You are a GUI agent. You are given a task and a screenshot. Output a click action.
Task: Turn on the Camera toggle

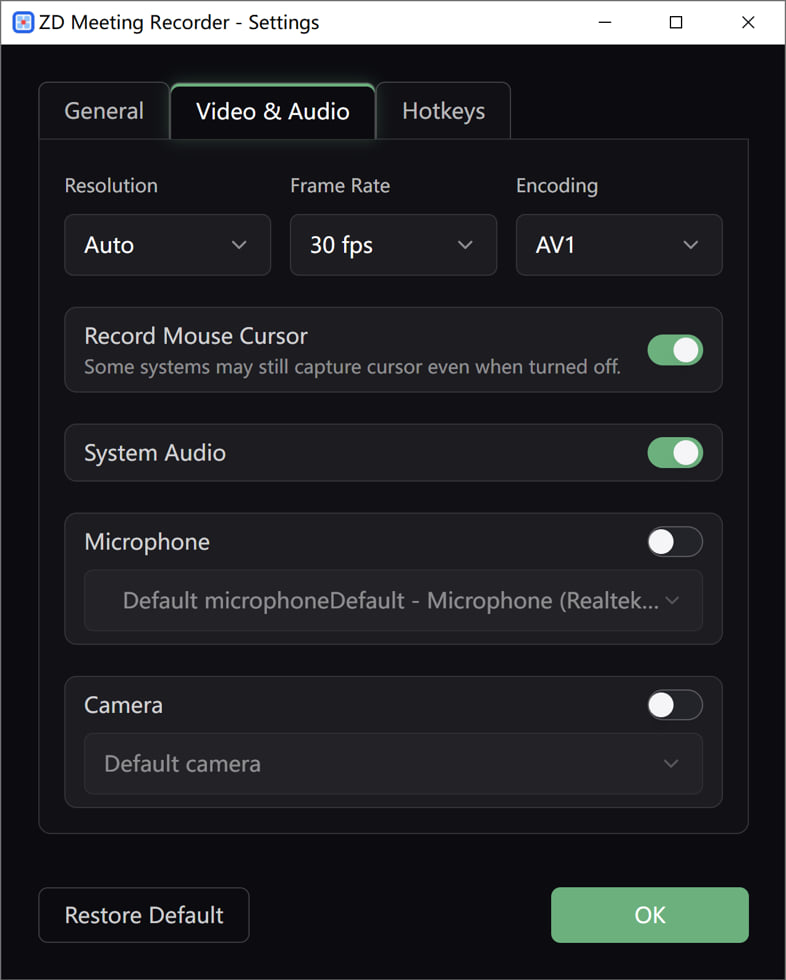point(675,705)
